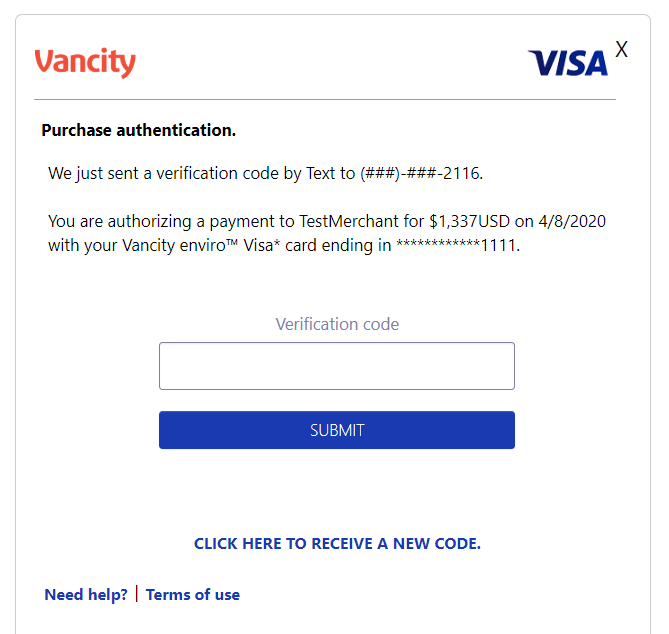Viewport: 669px width, 634px height.
Task: Request a new verification code
Action: 337,544
